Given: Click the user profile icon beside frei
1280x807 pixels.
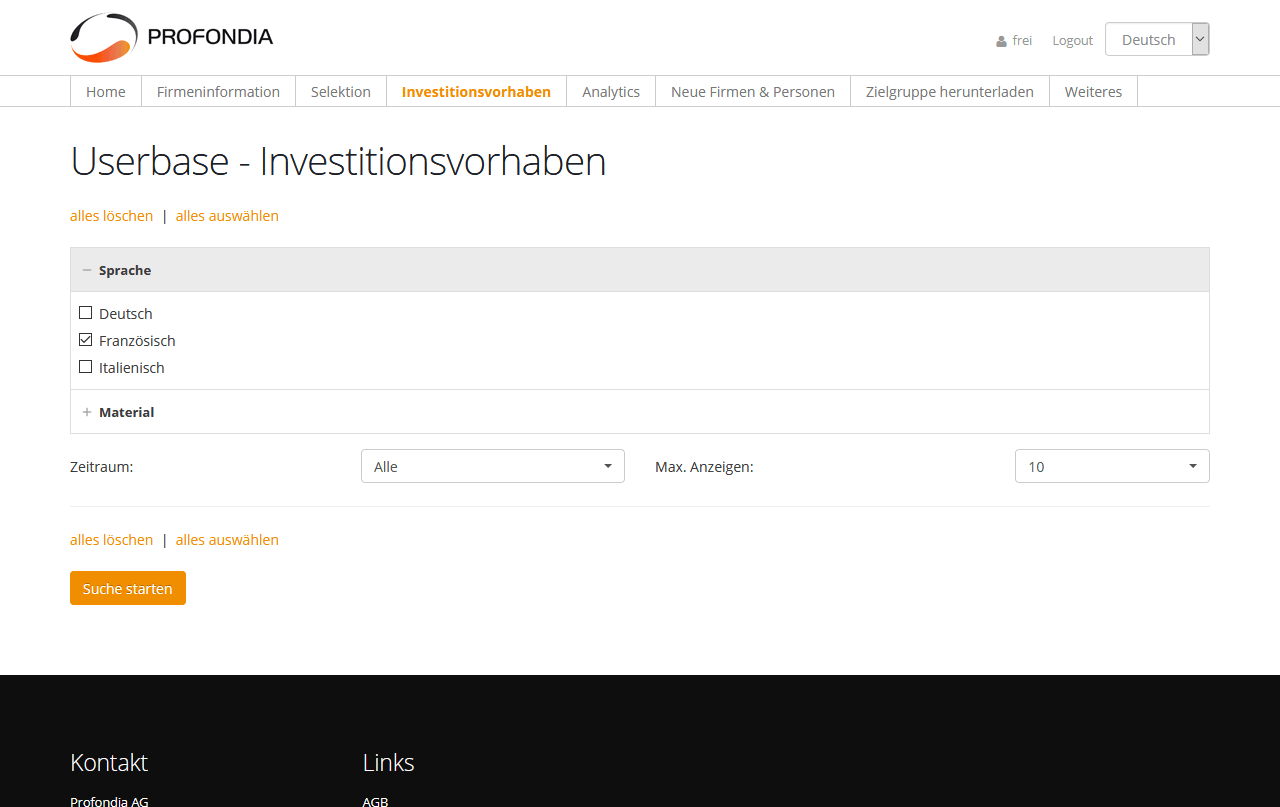Looking at the screenshot, I should pos(1001,41).
